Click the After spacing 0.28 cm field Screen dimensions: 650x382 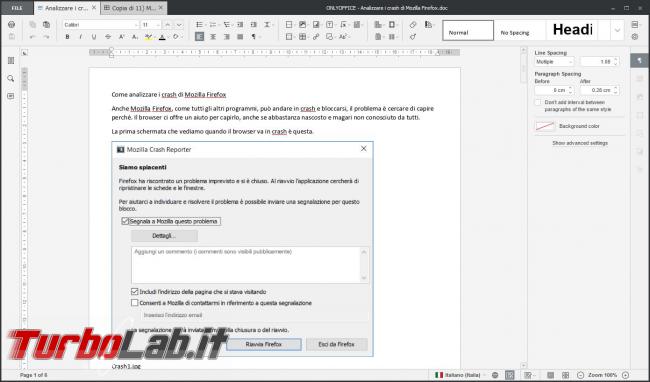point(599,90)
